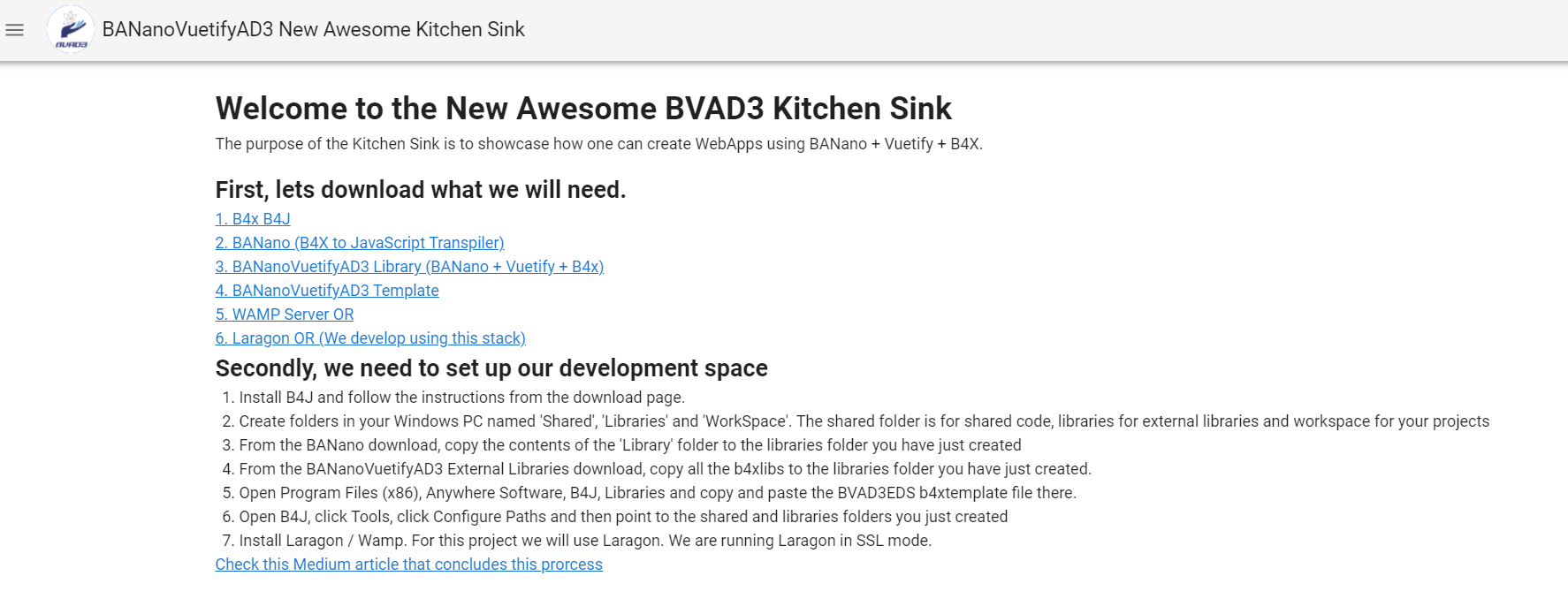
Task: Open the B4x B4J download link
Action: tap(253, 219)
